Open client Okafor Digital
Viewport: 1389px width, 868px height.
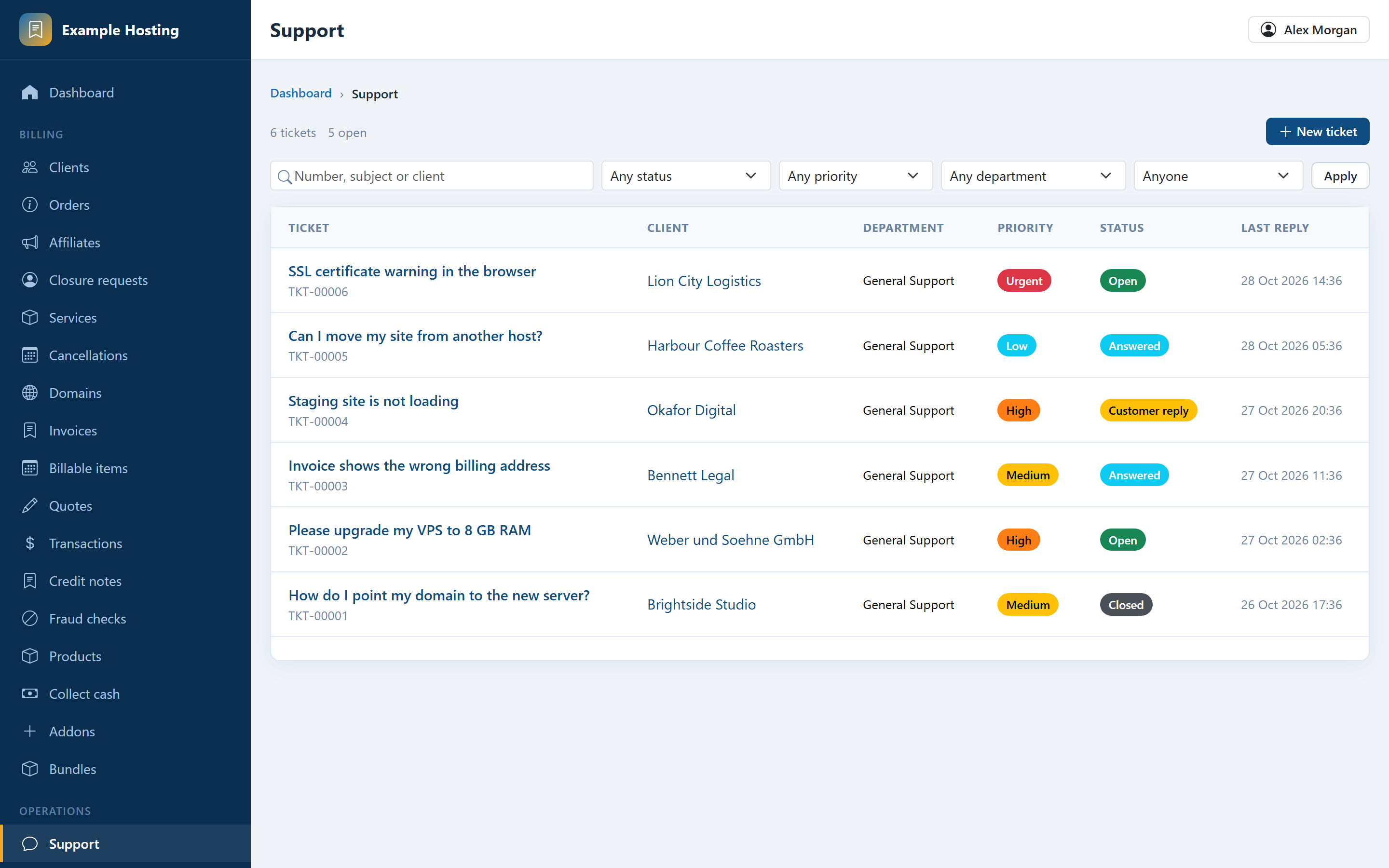tap(691, 410)
